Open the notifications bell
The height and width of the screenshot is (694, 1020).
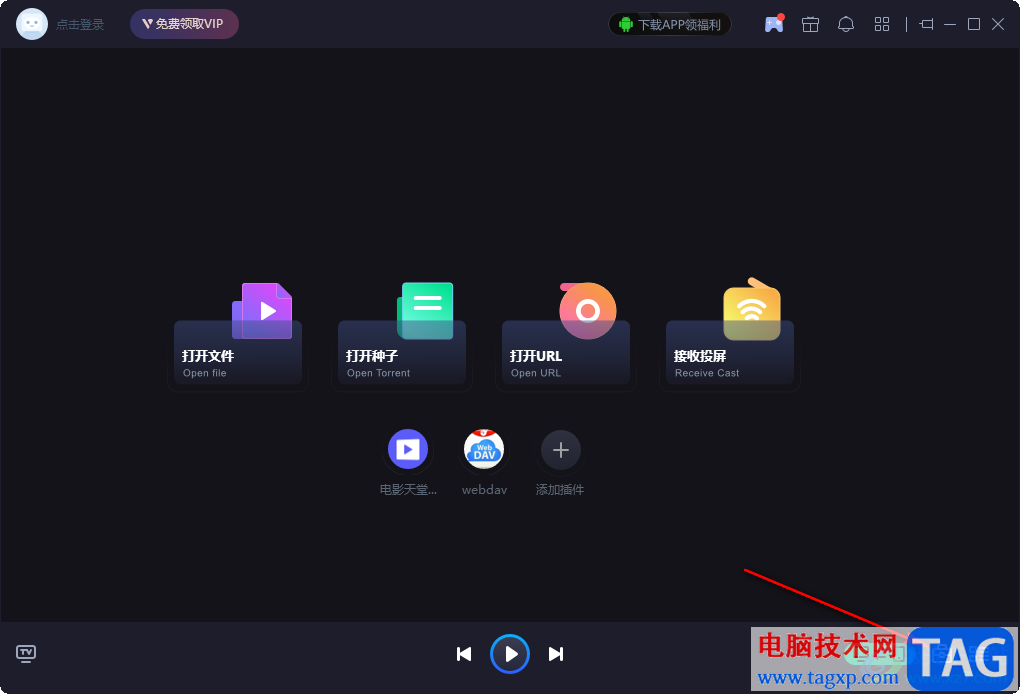tap(846, 25)
